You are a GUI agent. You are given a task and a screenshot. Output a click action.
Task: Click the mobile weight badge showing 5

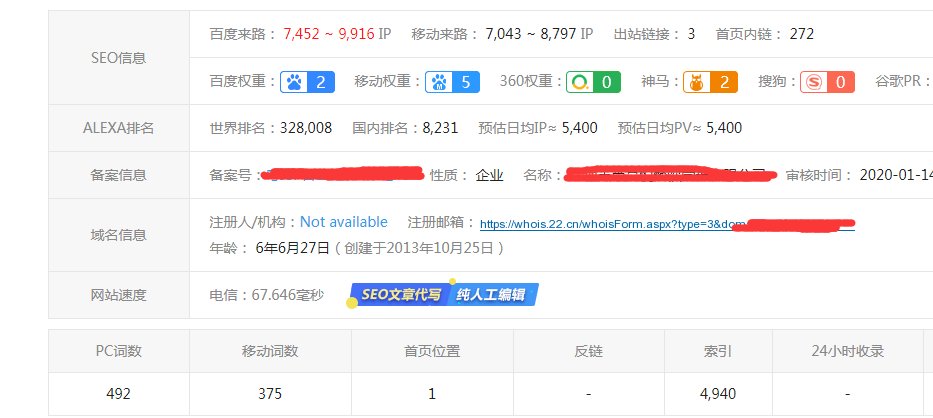452,82
